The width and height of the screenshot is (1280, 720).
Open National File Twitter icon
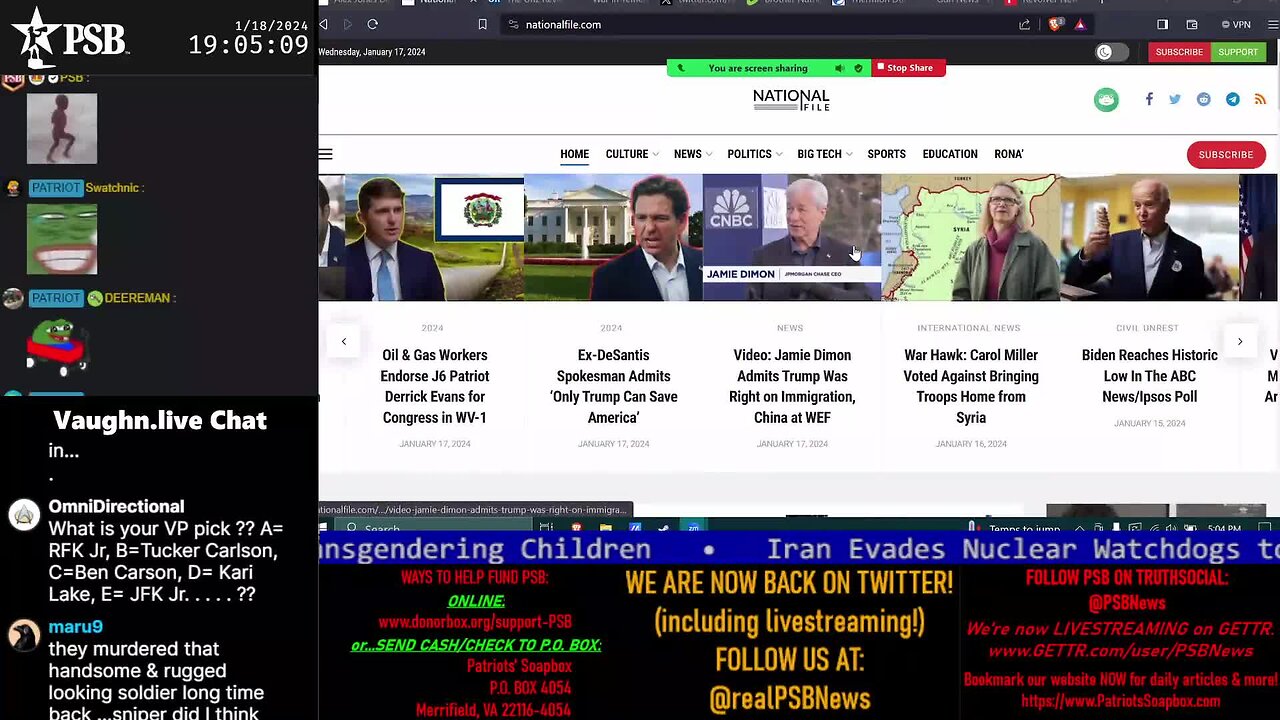[x=1175, y=99]
